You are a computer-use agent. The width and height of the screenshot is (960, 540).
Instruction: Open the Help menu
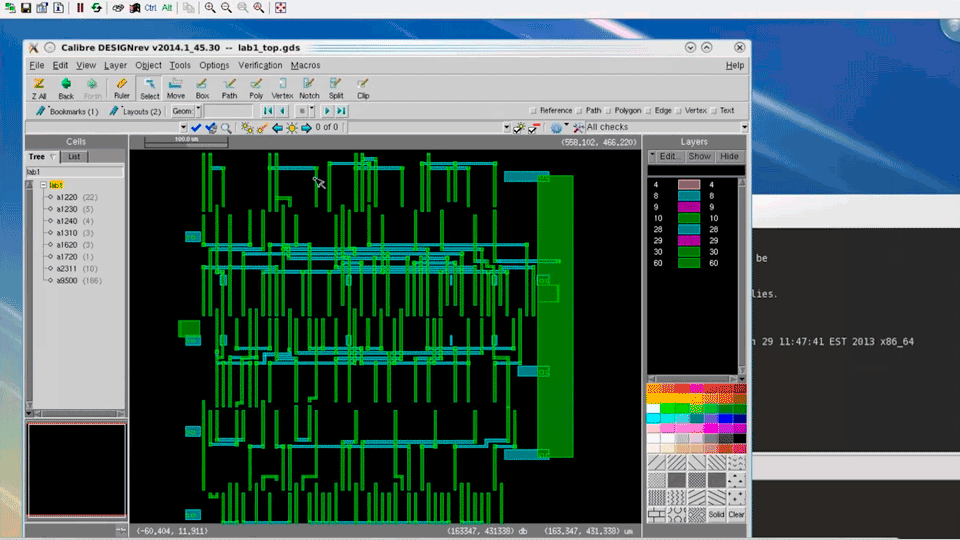(x=735, y=65)
